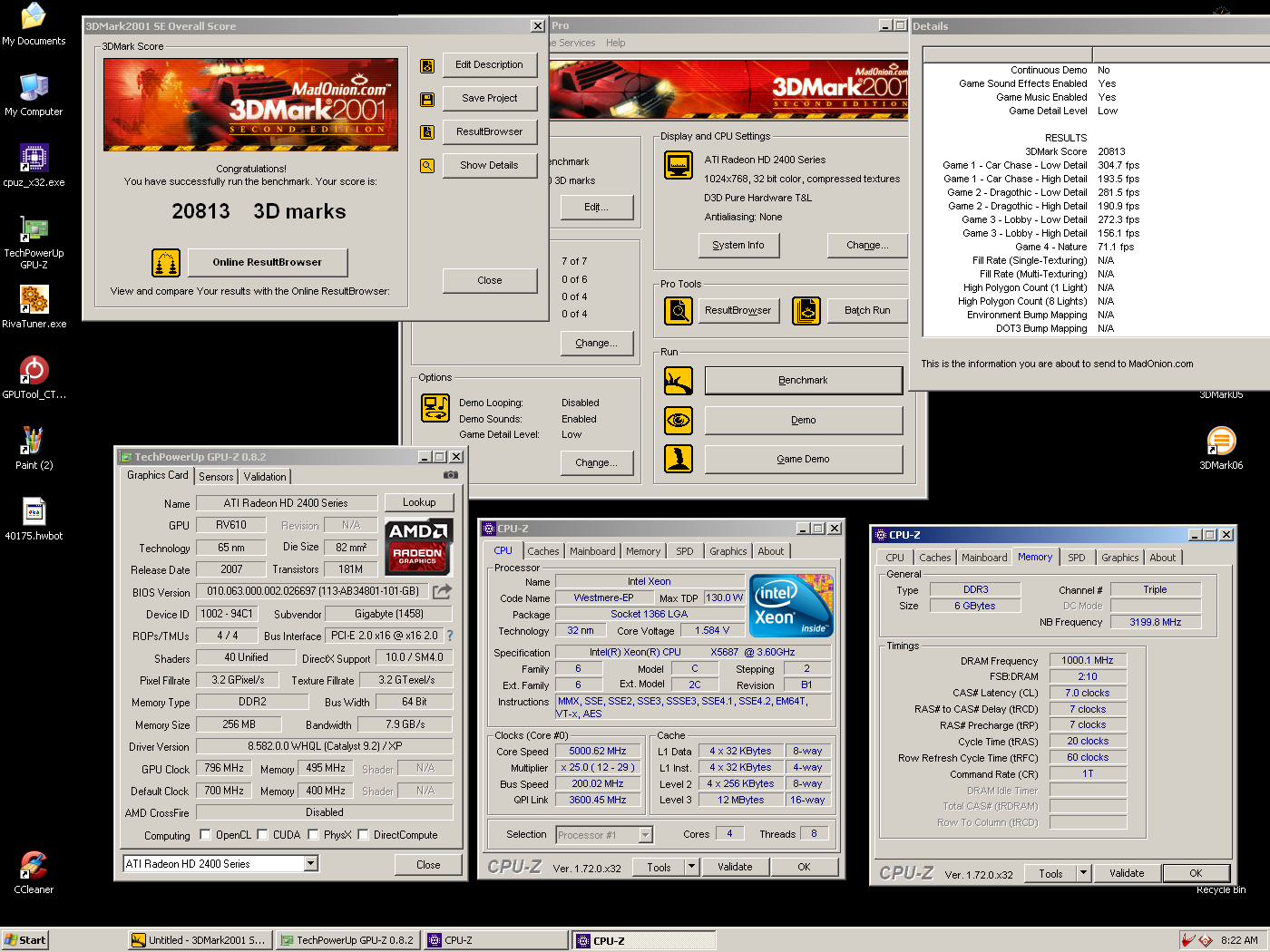Viewport: 1270px width, 952px height.
Task: Click the eye icon beside Demo button
Action: coord(679,421)
